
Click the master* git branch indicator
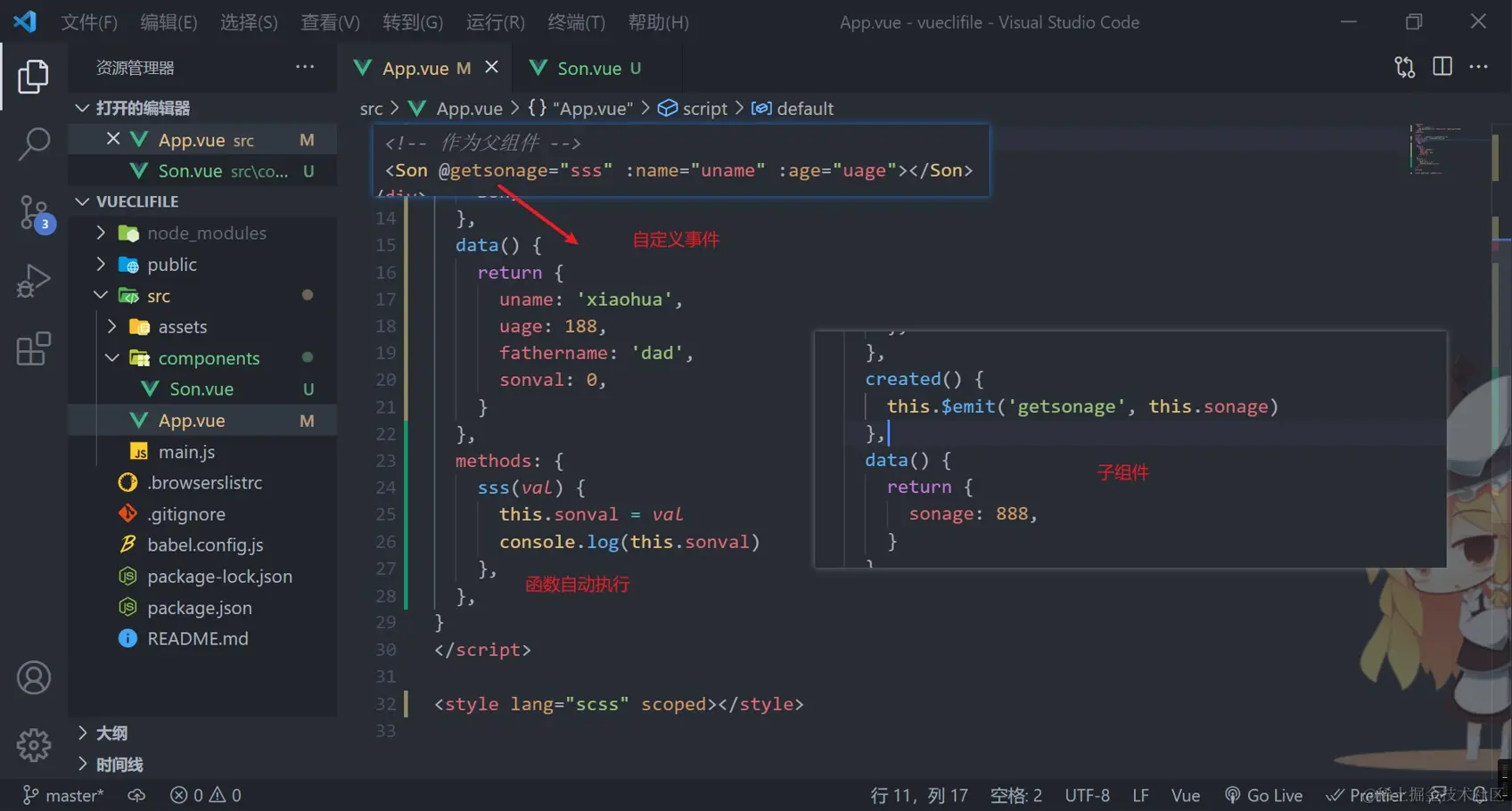click(63, 795)
